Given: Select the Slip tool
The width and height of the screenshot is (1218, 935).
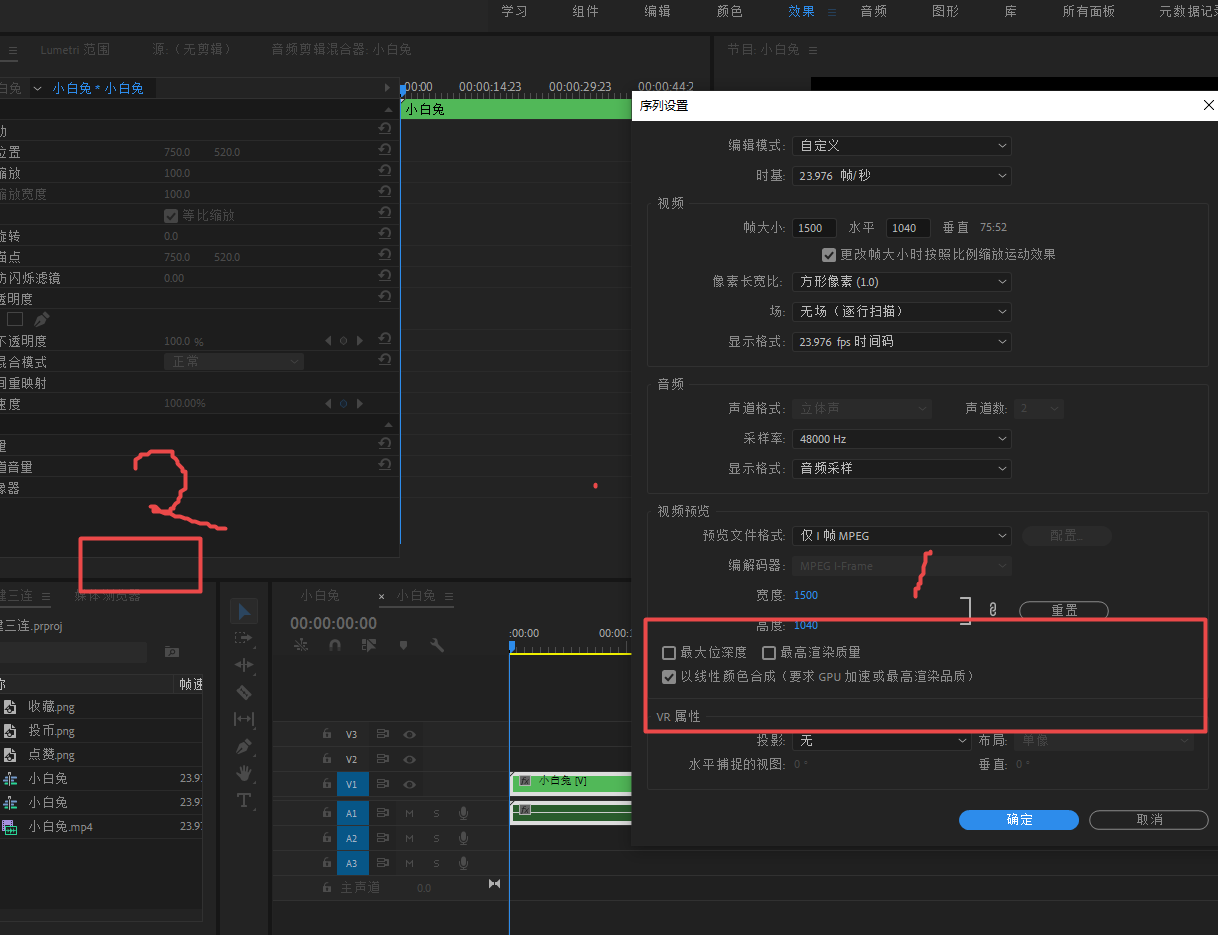Looking at the screenshot, I should click(244, 719).
